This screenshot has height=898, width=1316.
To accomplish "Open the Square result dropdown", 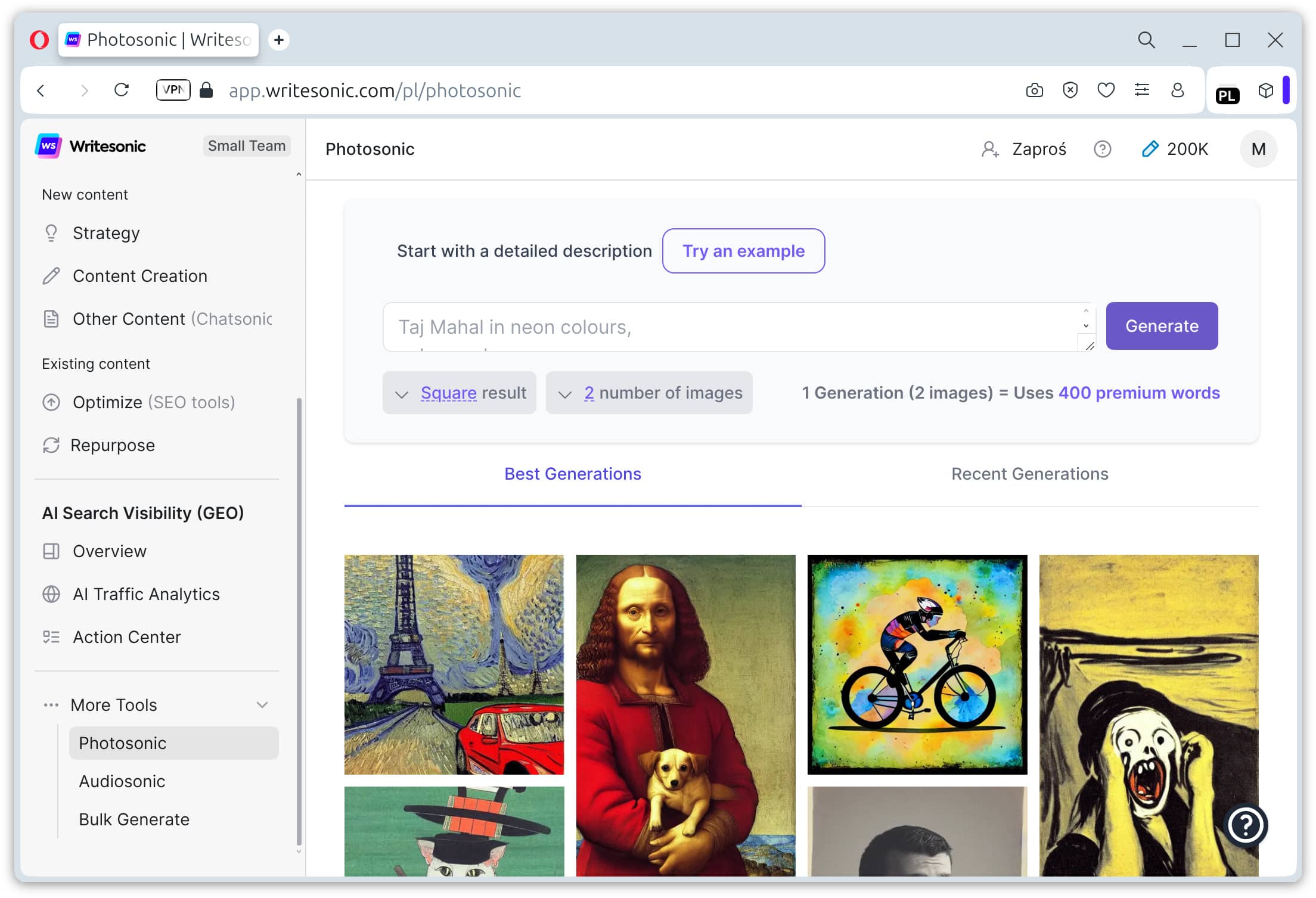I will click(x=460, y=393).
